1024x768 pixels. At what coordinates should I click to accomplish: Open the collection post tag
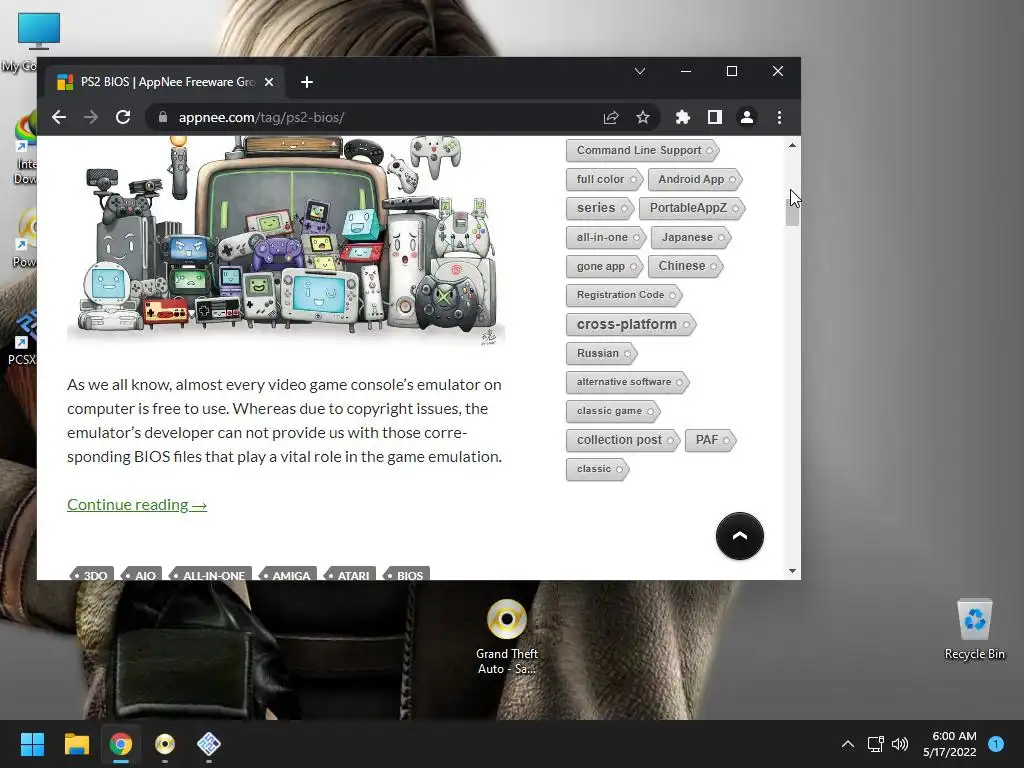point(623,440)
